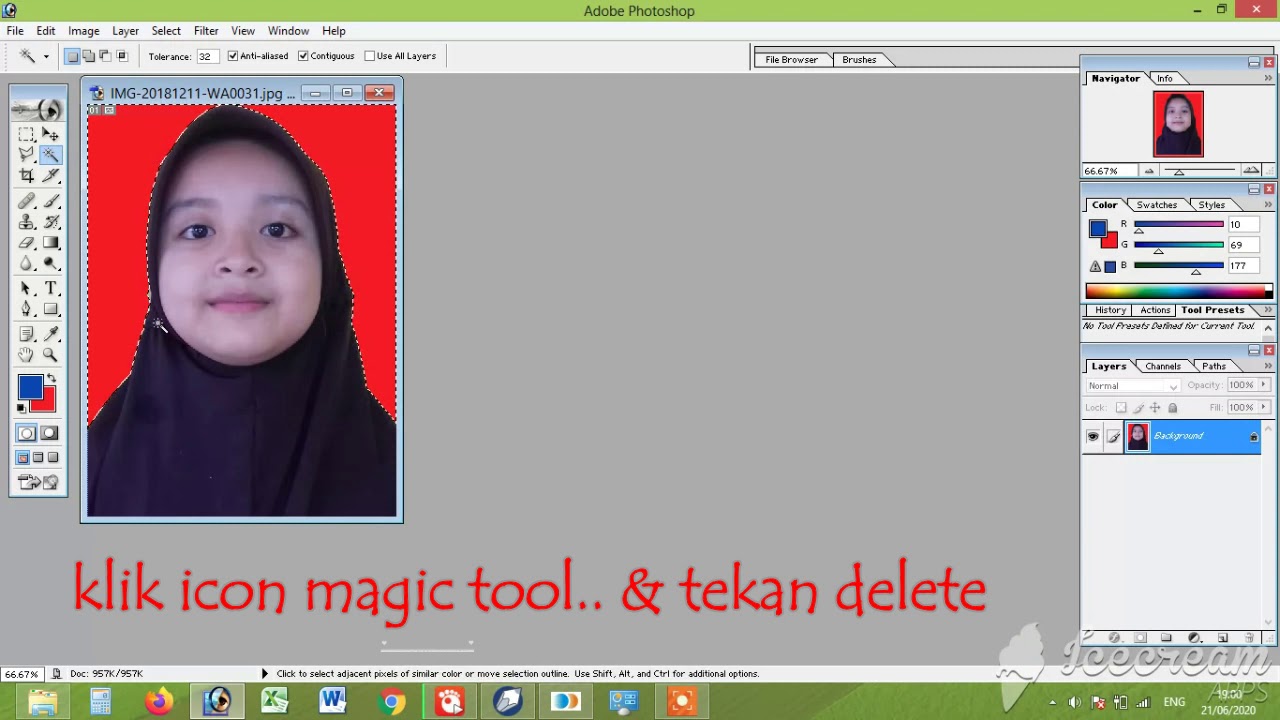Screen dimensions: 1280x720
Task: Open the layer Opacity arrow
Action: click(x=1264, y=385)
